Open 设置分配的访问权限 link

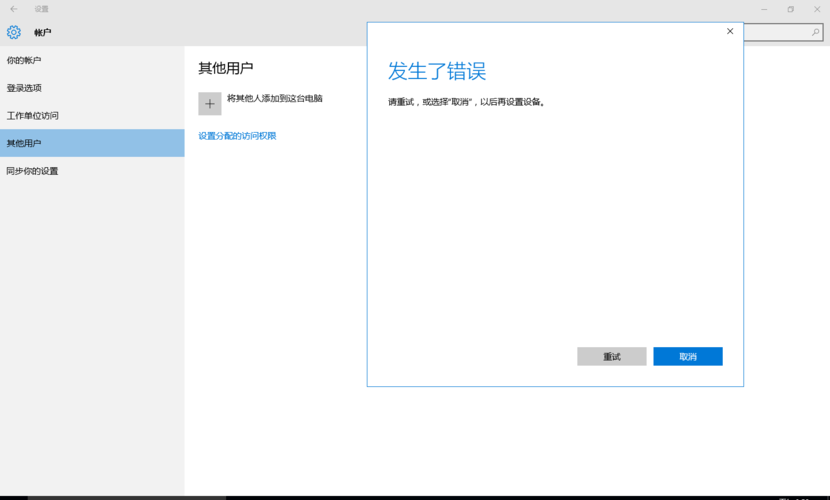(x=237, y=136)
